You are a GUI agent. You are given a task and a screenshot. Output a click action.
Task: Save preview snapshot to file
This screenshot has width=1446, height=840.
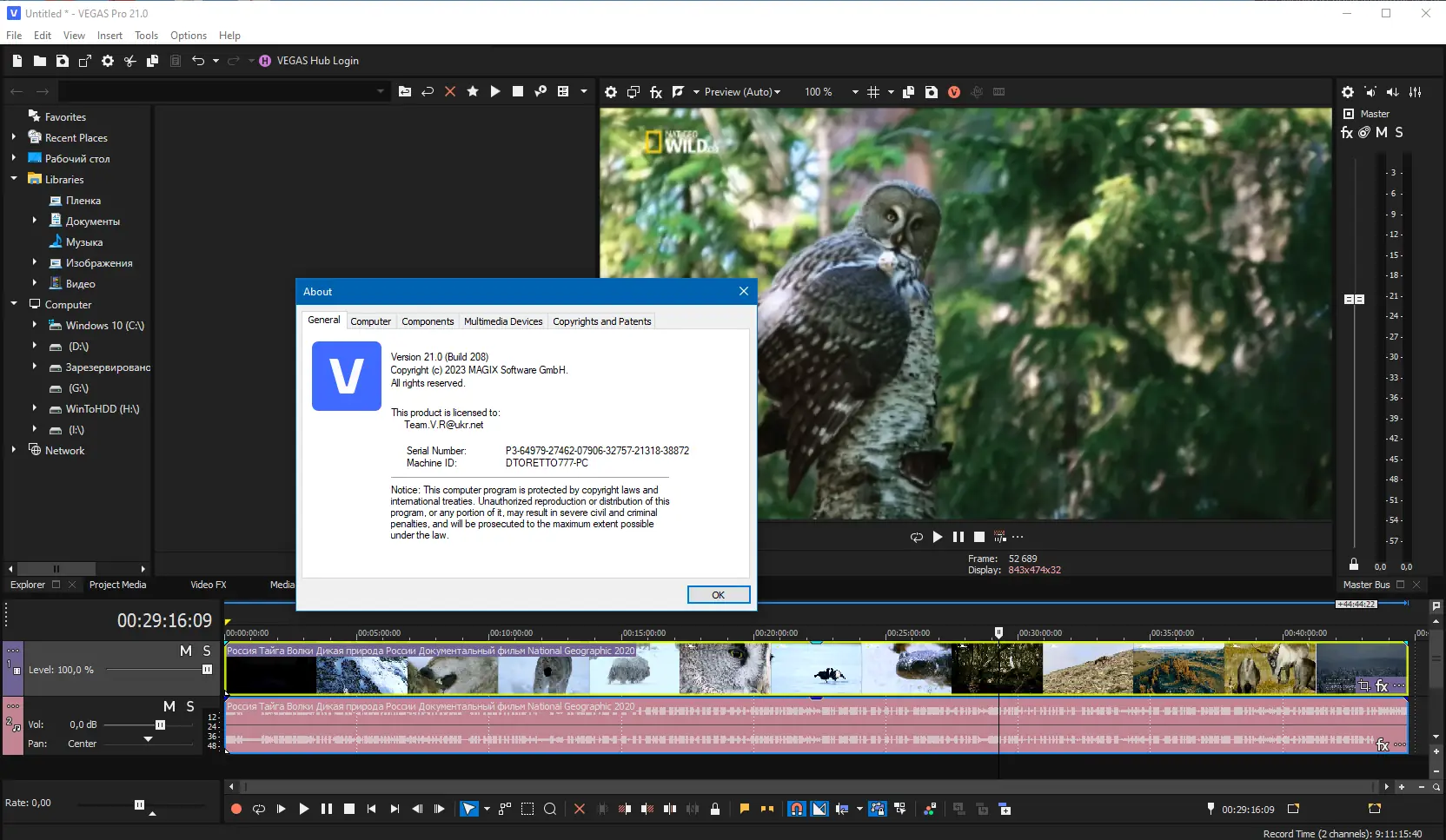(932, 92)
